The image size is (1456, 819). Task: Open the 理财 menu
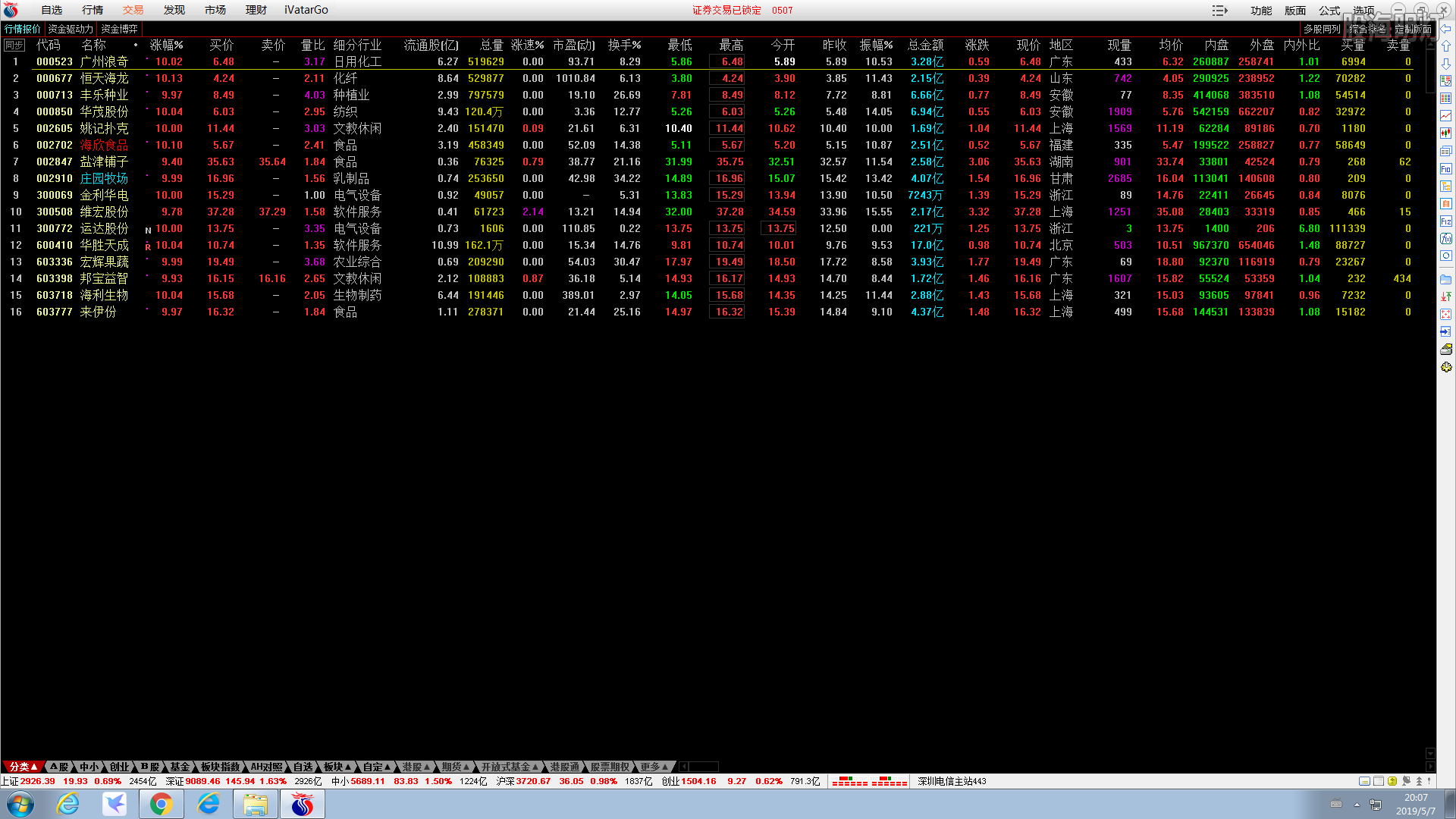click(x=256, y=10)
